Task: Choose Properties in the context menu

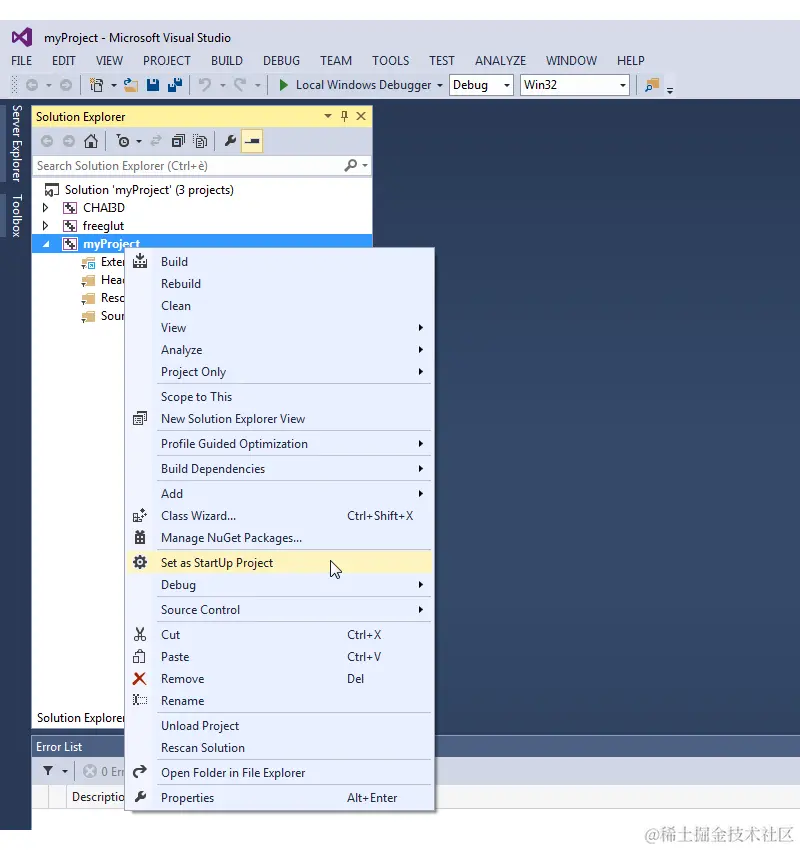Action: pyautogui.click(x=279, y=798)
